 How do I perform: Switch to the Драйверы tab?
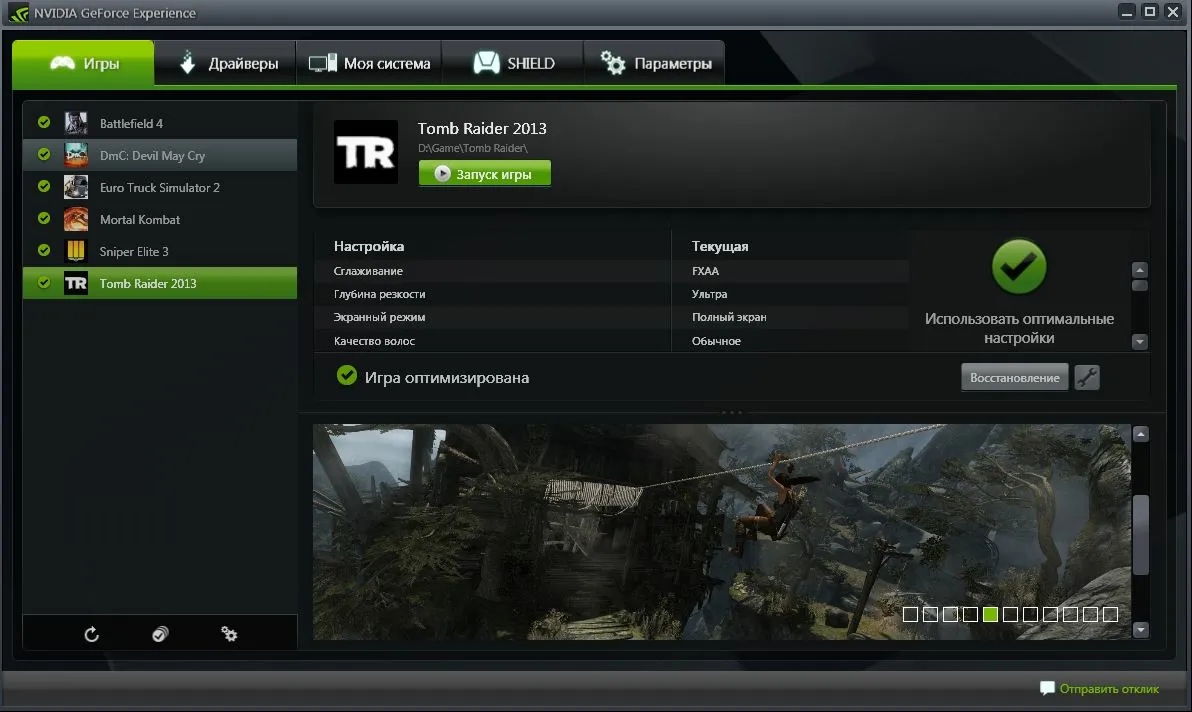[x=226, y=63]
